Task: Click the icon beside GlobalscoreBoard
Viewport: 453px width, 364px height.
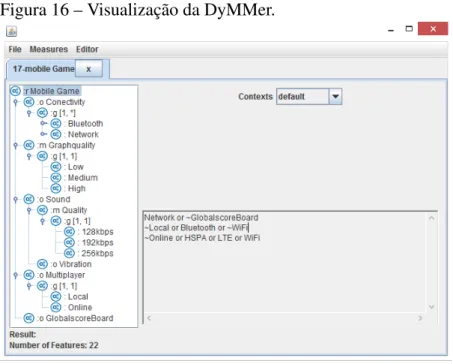Action: [x=29, y=318]
